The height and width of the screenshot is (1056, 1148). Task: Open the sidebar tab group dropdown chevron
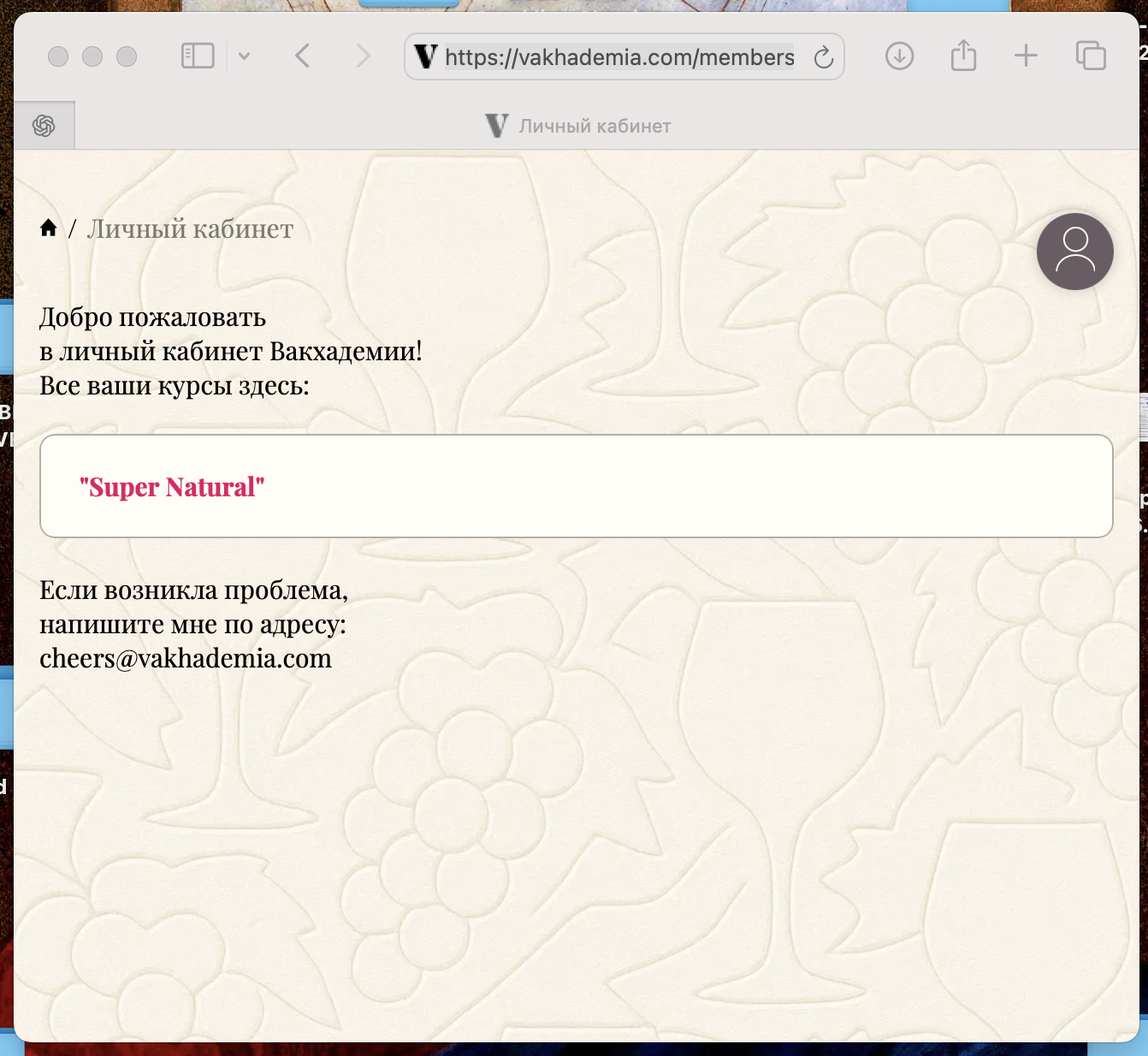[244, 56]
